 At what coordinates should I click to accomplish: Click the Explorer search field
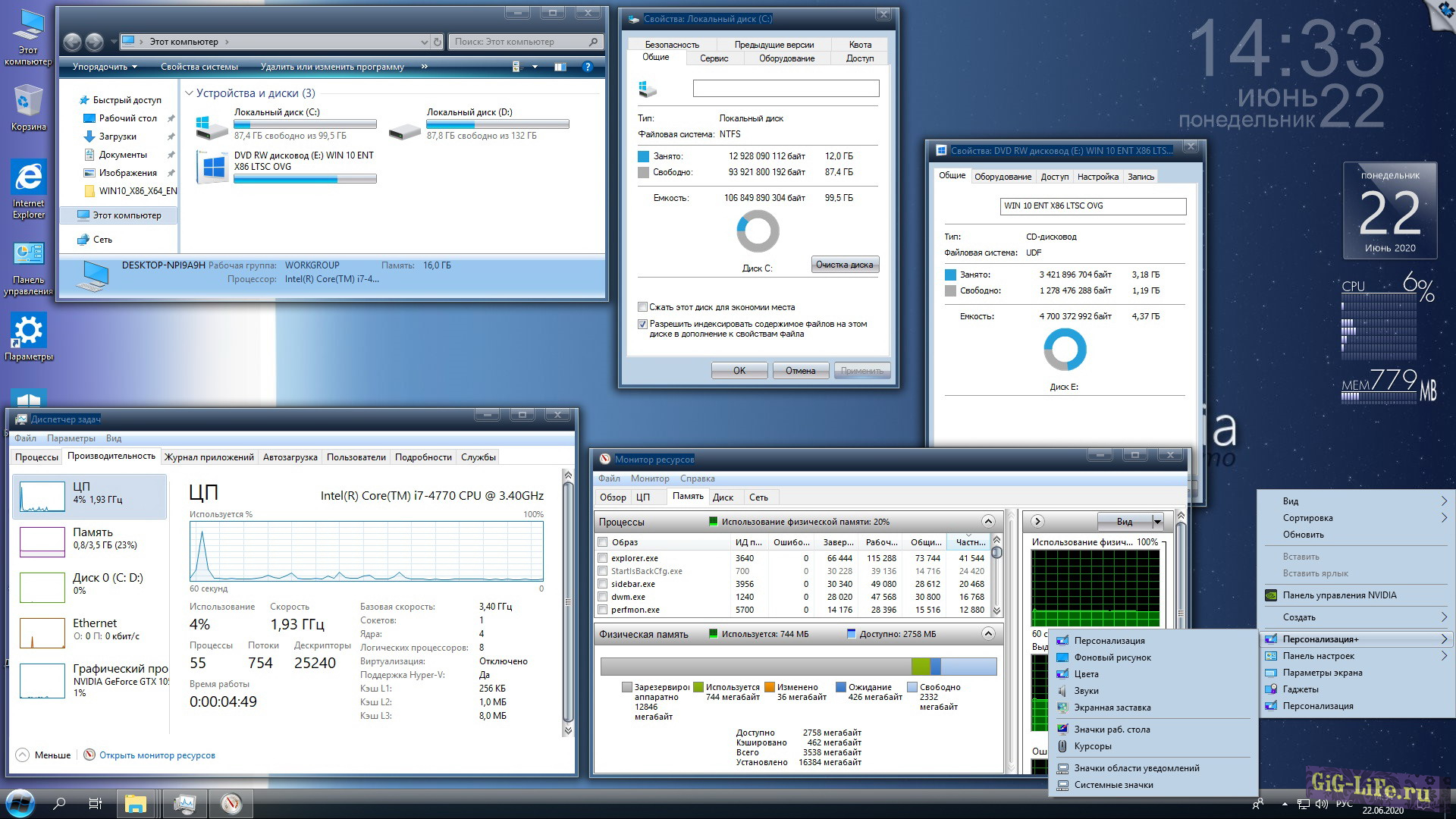tap(519, 42)
